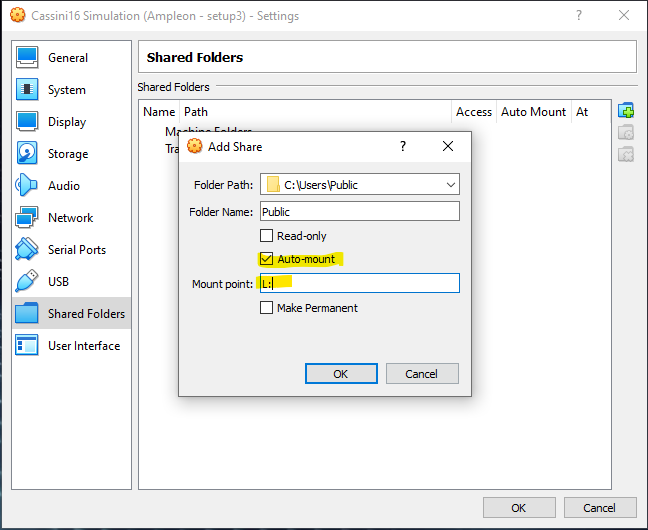Go to the User Interface category label
The height and width of the screenshot is (530, 648).
click(84, 346)
